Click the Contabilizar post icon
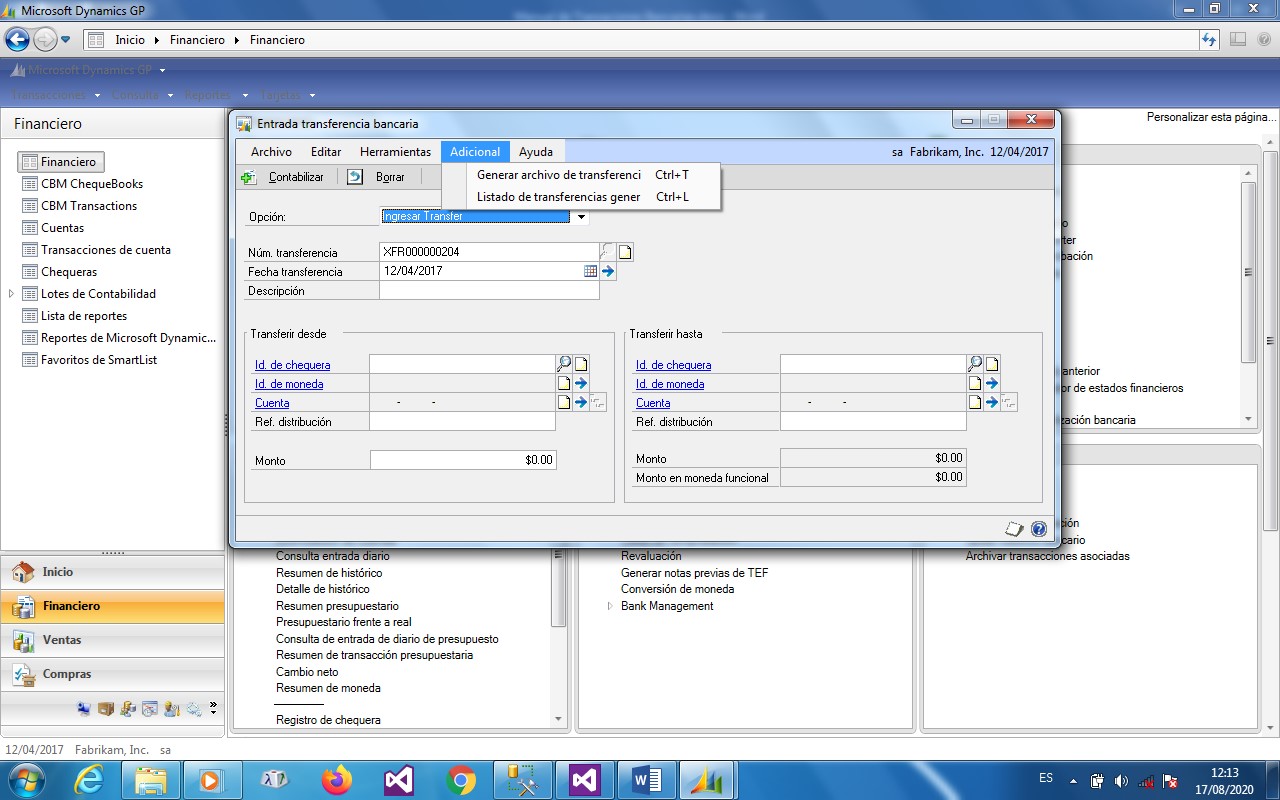Viewport: 1280px width, 800px height. point(249,177)
